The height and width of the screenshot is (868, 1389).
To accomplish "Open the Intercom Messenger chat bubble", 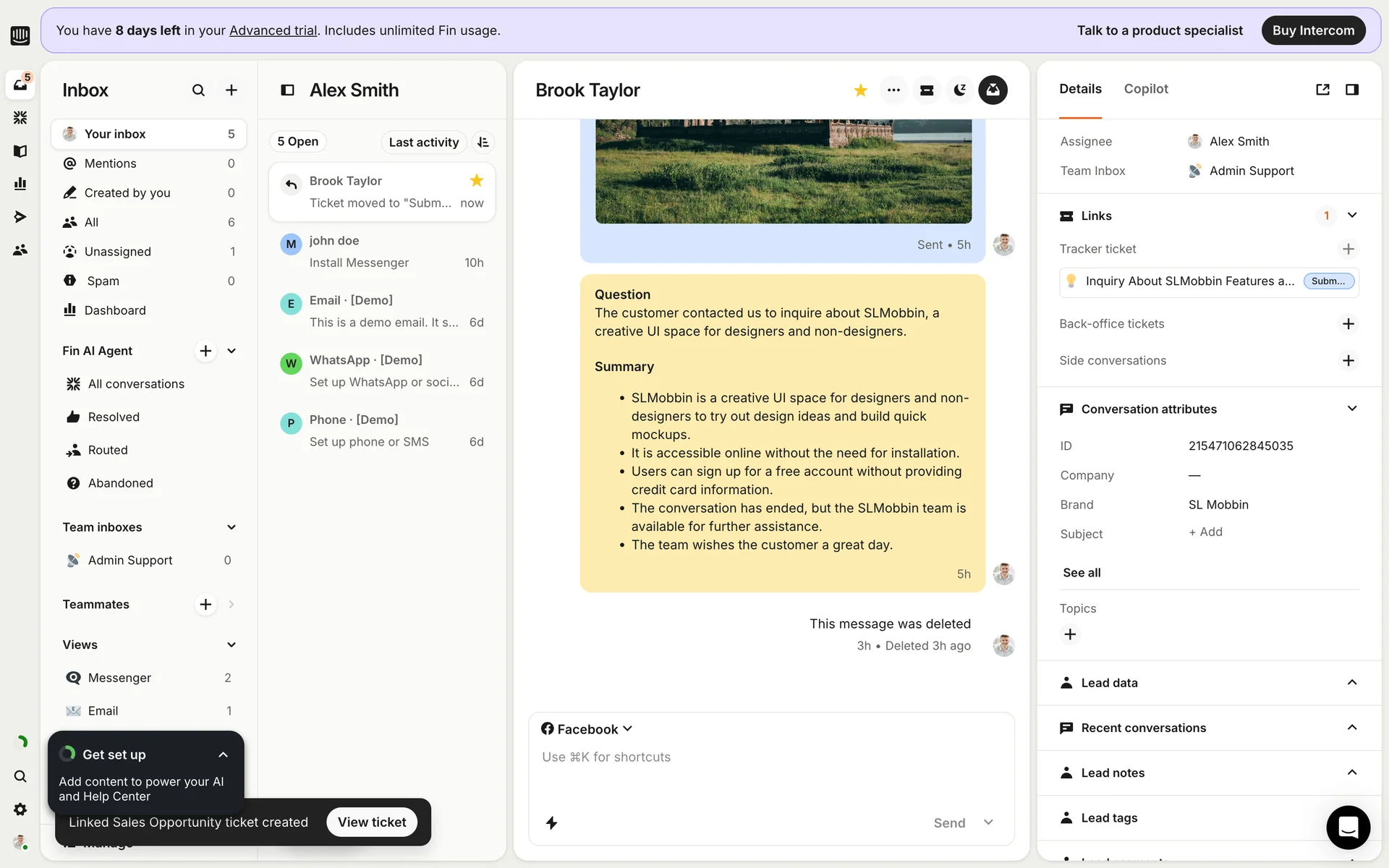I will (1348, 827).
